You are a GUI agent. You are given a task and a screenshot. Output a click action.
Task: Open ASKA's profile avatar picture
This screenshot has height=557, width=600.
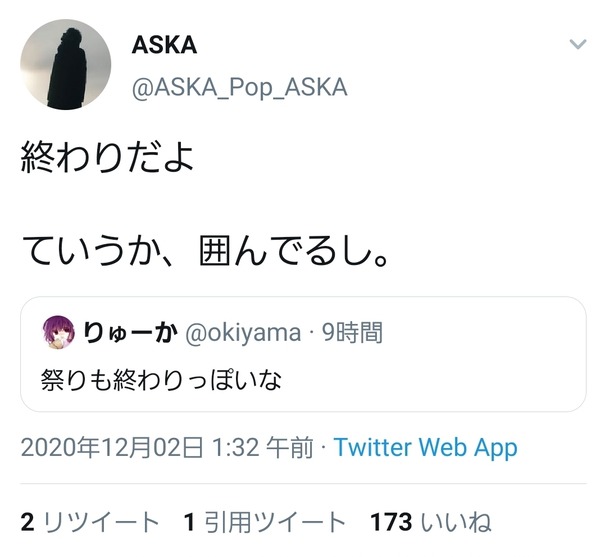pyautogui.click(x=65, y=64)
